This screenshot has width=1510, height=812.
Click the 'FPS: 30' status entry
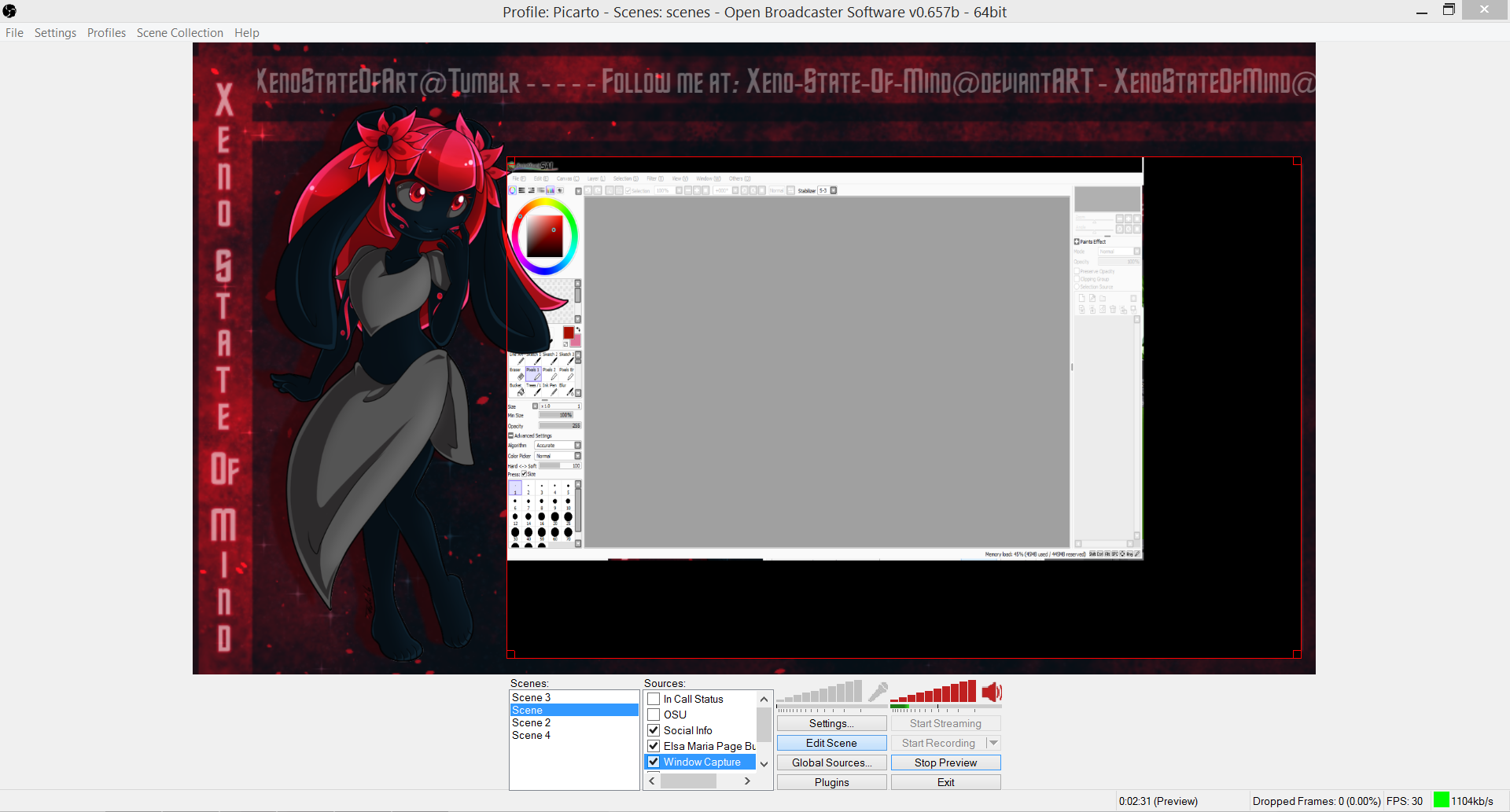tap(1405, 801)
